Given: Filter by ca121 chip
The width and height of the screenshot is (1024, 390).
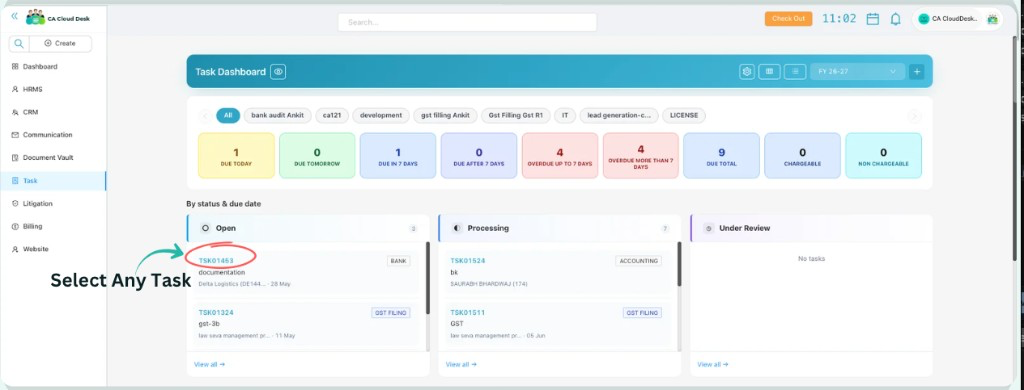Looking at the screenshot, I should [x=332, y=116].
